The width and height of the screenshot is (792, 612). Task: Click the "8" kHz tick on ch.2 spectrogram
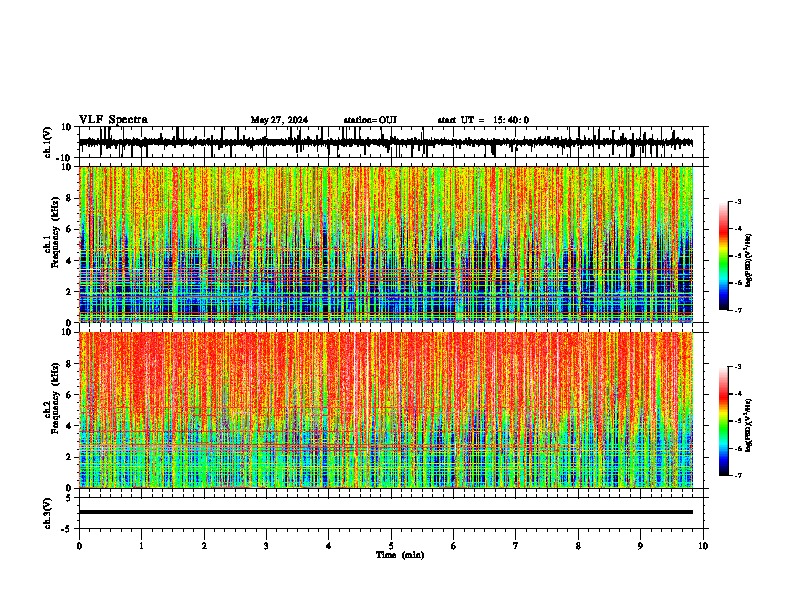click(71, 364)
